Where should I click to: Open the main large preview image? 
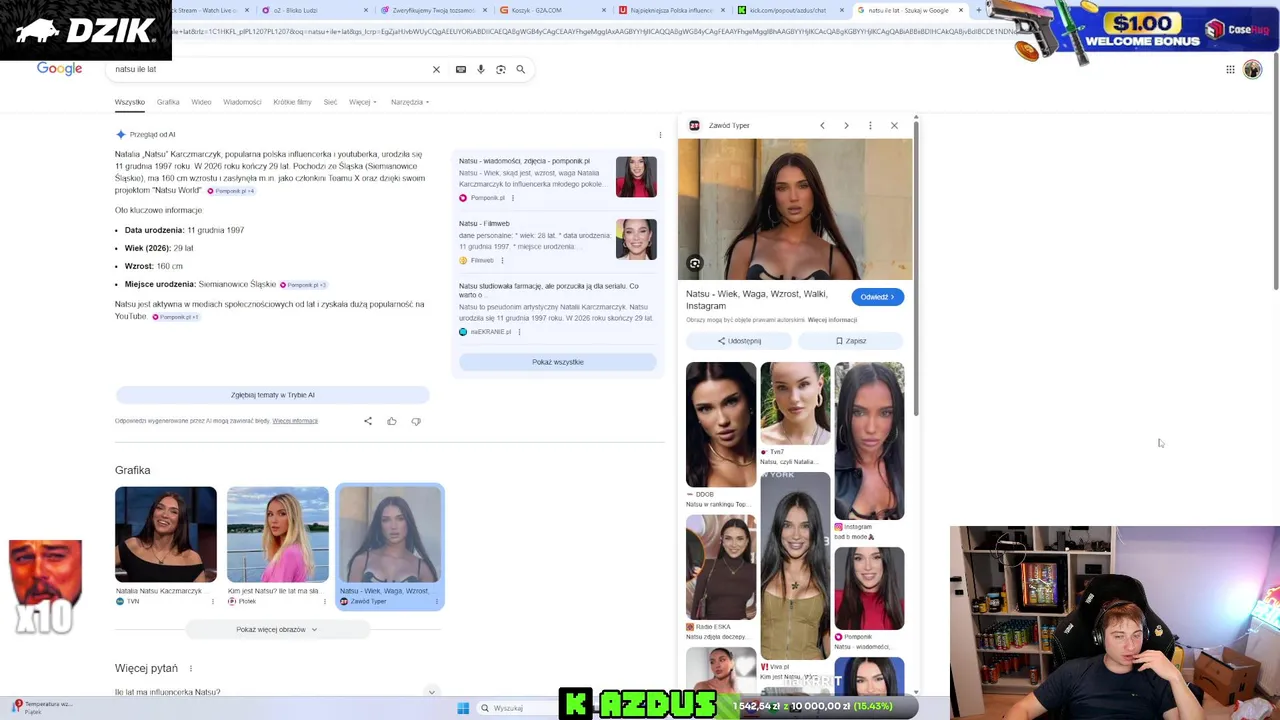pos(795,209)
